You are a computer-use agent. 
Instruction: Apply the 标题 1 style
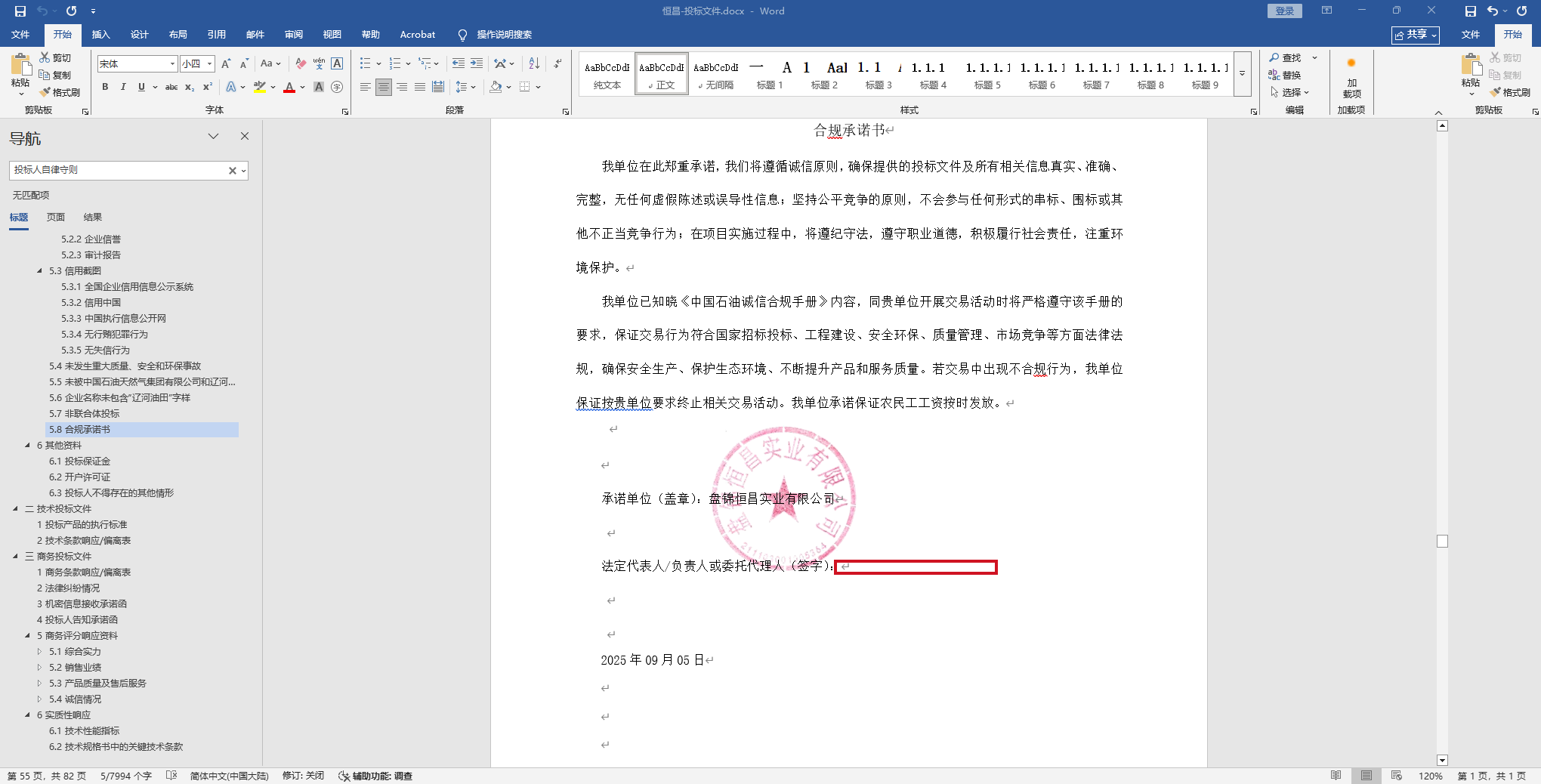[x=770, y=74]
